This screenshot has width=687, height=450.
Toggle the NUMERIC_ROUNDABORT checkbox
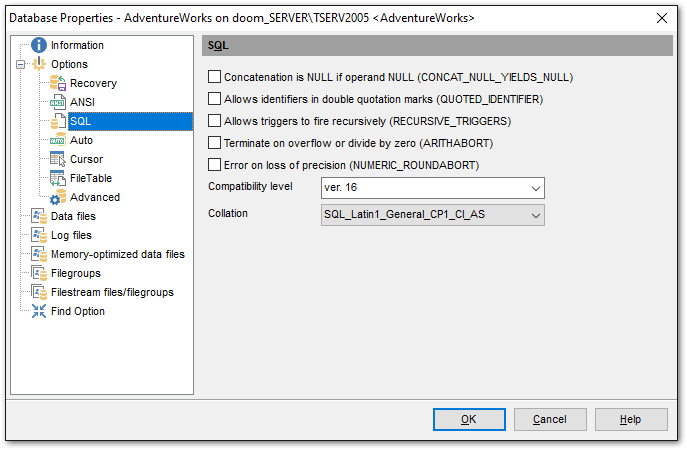tap(214, 165)
